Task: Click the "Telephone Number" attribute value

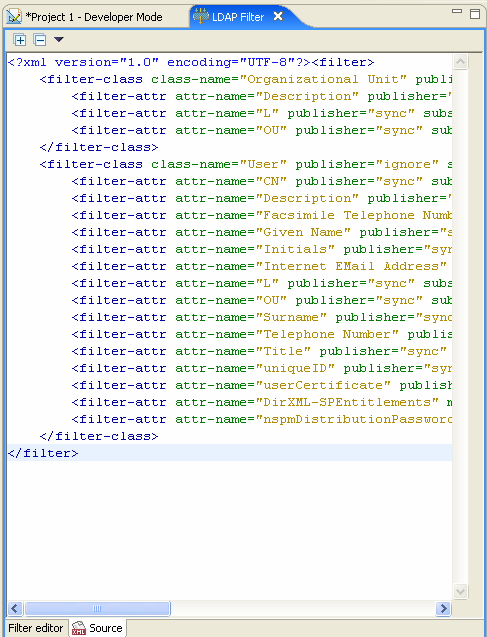Action: pos(327,334)
